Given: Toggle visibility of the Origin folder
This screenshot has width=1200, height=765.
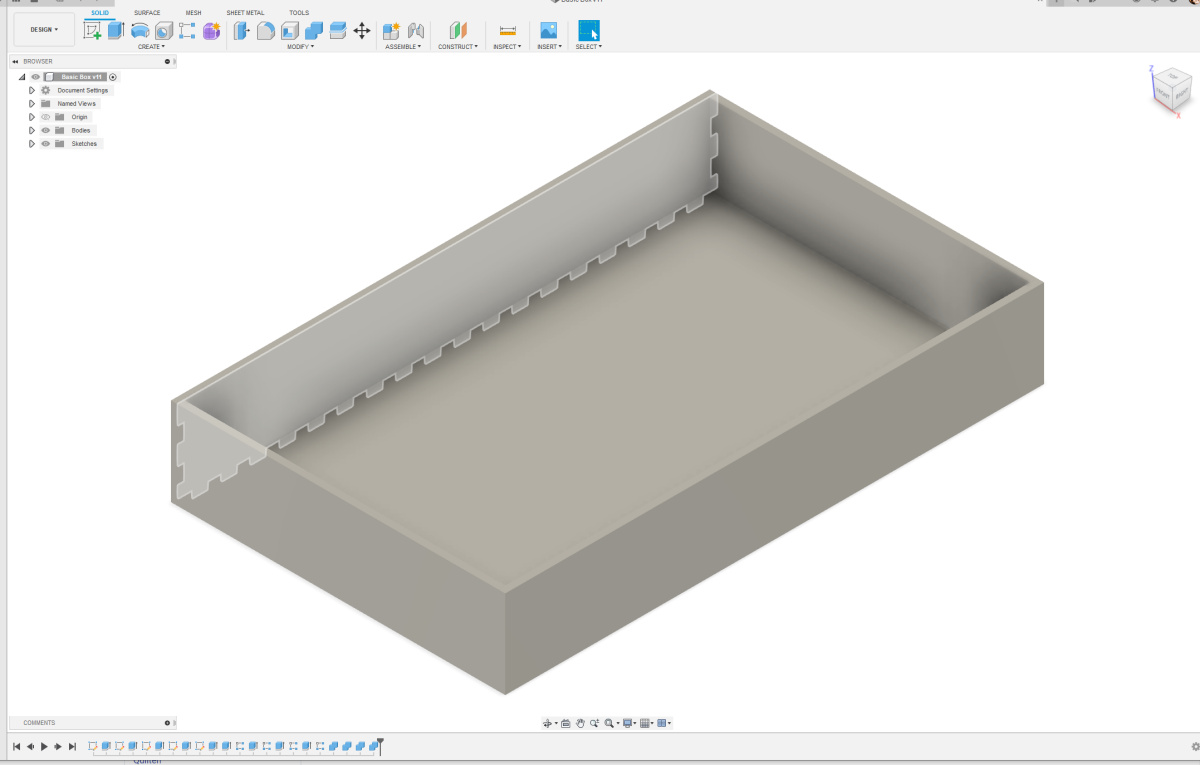Looking at the screenshot, I should tap(45, 117).
